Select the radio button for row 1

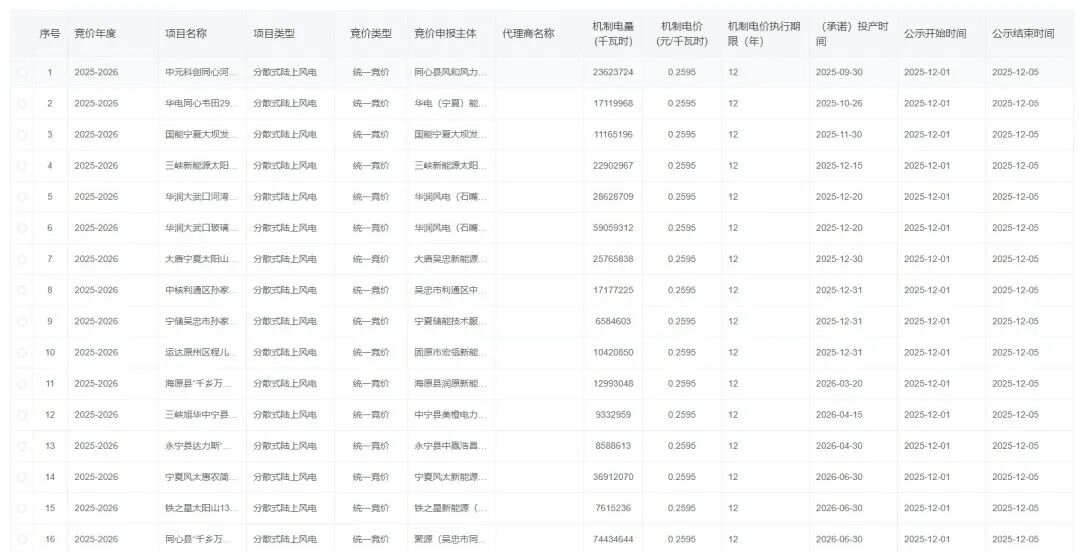22,72
